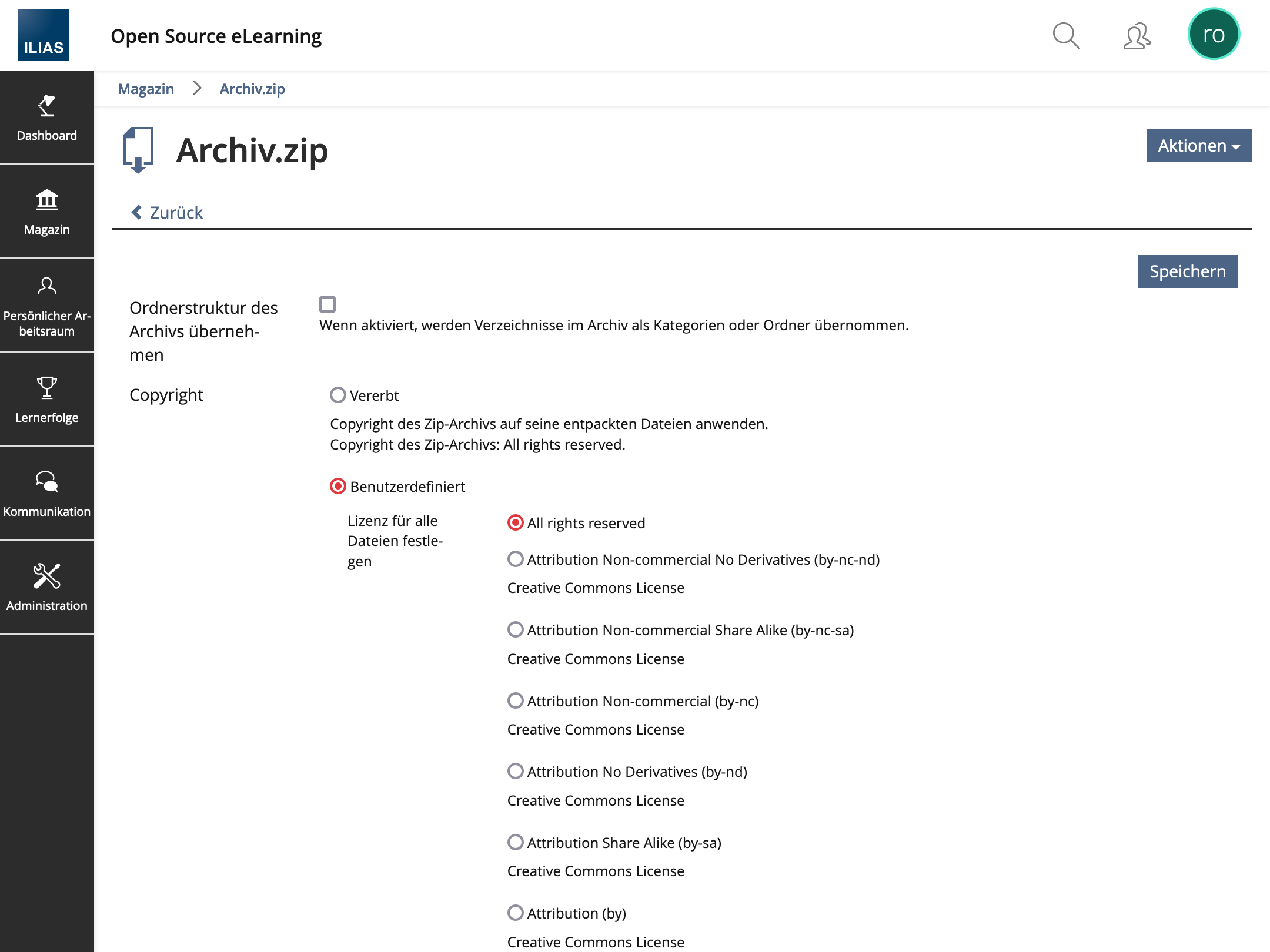Select Attribution No Derivatives (by-nd) option
Screen dimensions: 1270x952
coord(516,771)
